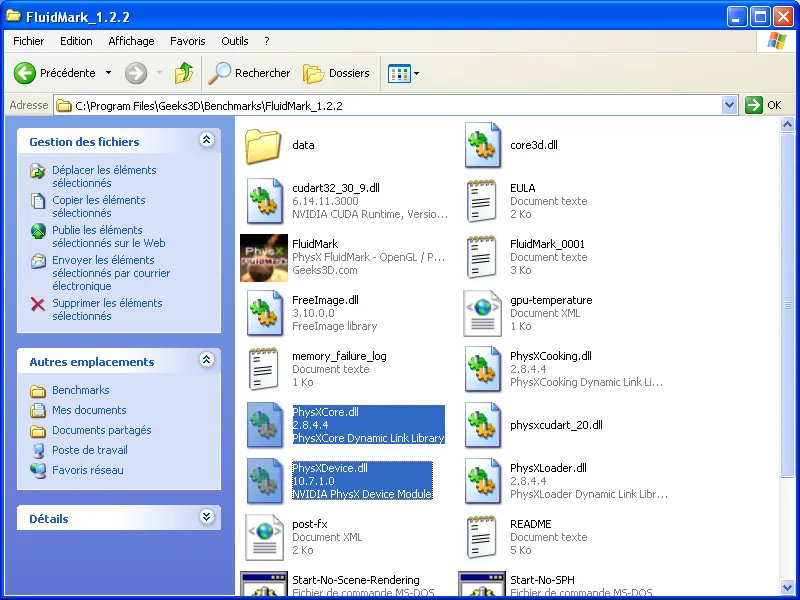Click the Précédente back arrow icon
Image resolution: width=800 pixels, height=600 pixels.
[x=25, y=73]
